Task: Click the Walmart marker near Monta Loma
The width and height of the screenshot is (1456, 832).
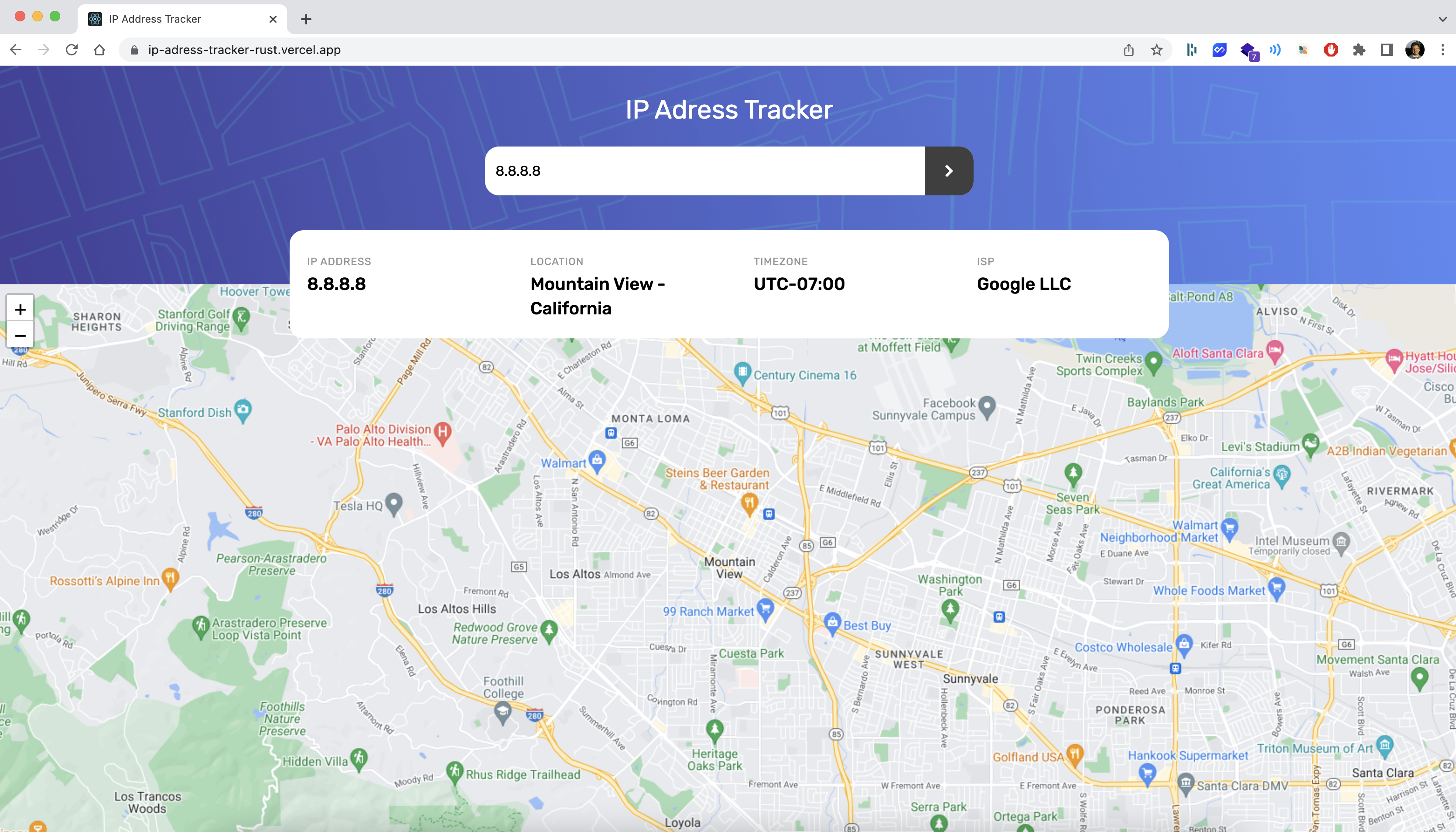Action: pos(597,462)
